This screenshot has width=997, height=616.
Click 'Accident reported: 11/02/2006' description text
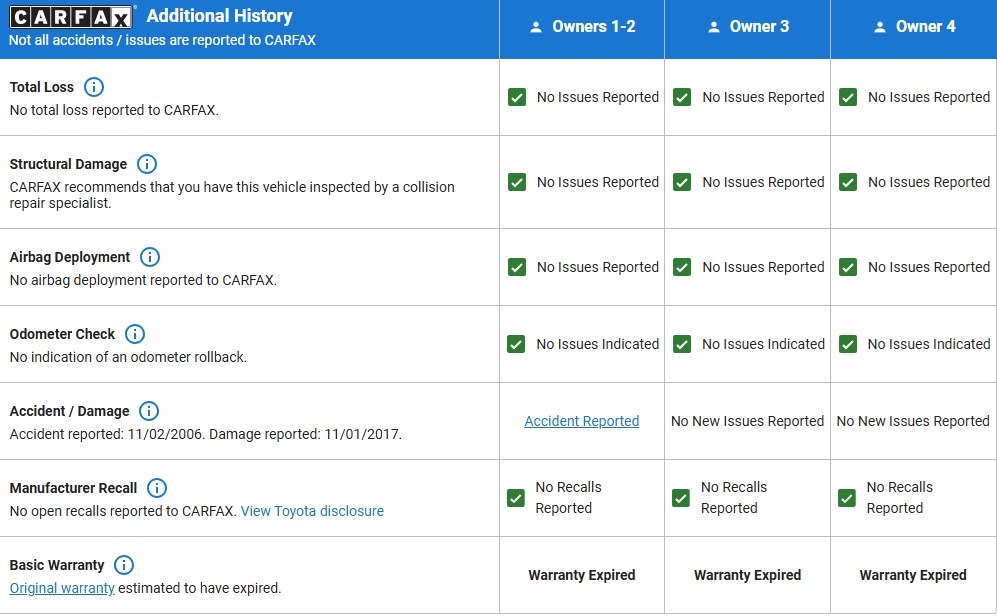pyautogui.click(x=205, y=434)
